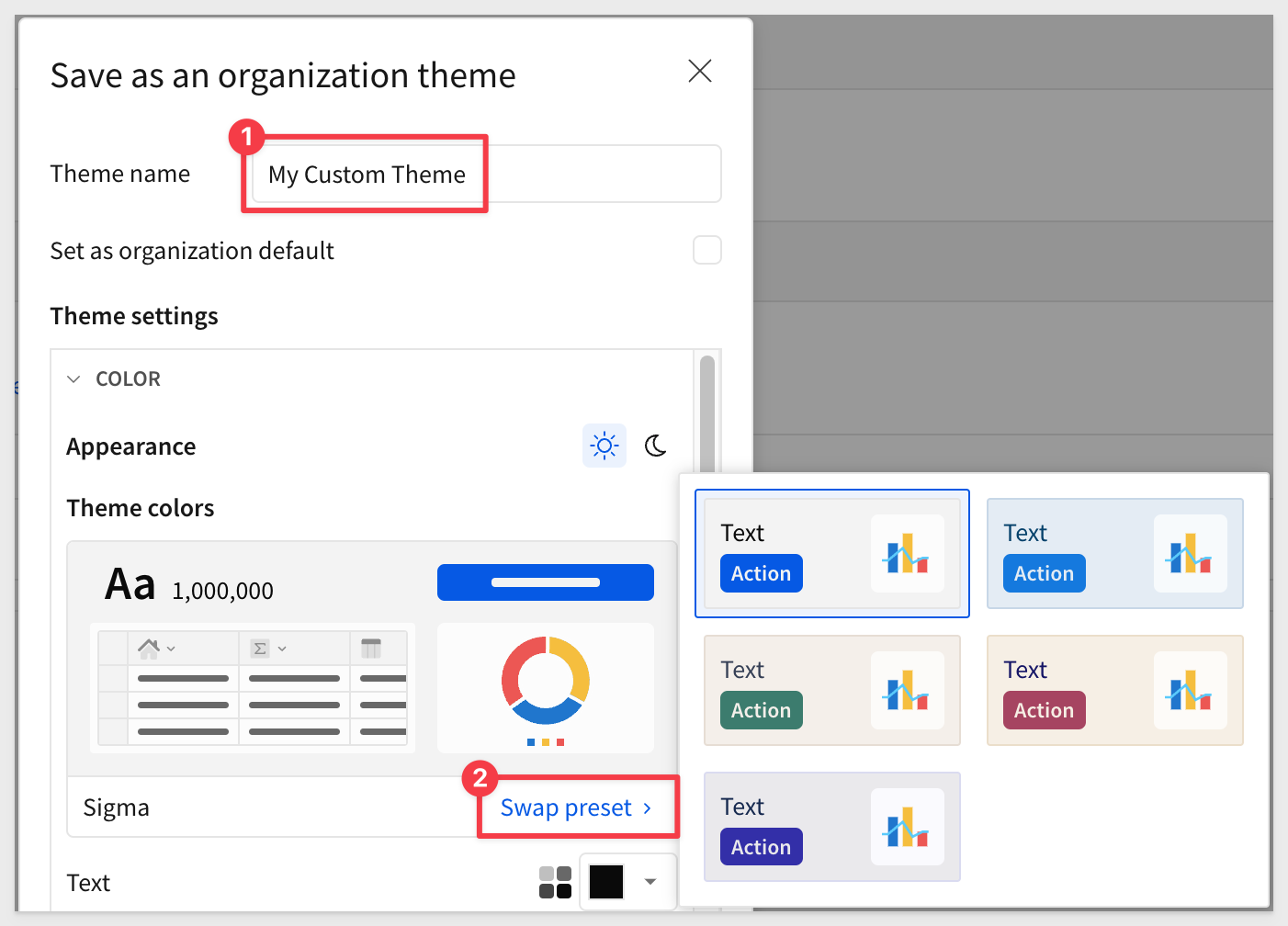
Task: Choose the light blue theme preset
Action: [x=1114, y=553]
